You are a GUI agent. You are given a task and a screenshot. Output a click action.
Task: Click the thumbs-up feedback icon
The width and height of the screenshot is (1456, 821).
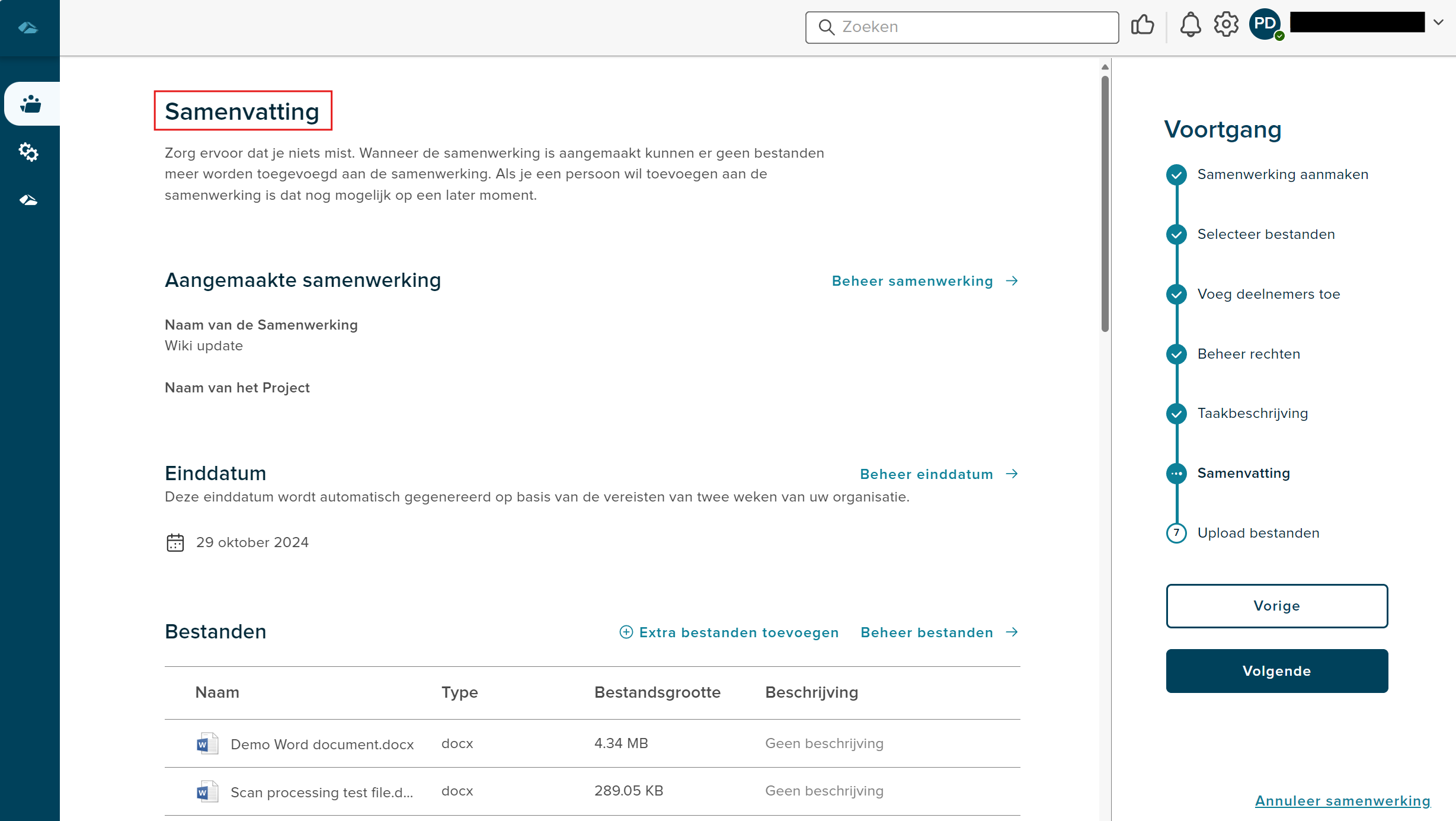[x=1143, y=25]
